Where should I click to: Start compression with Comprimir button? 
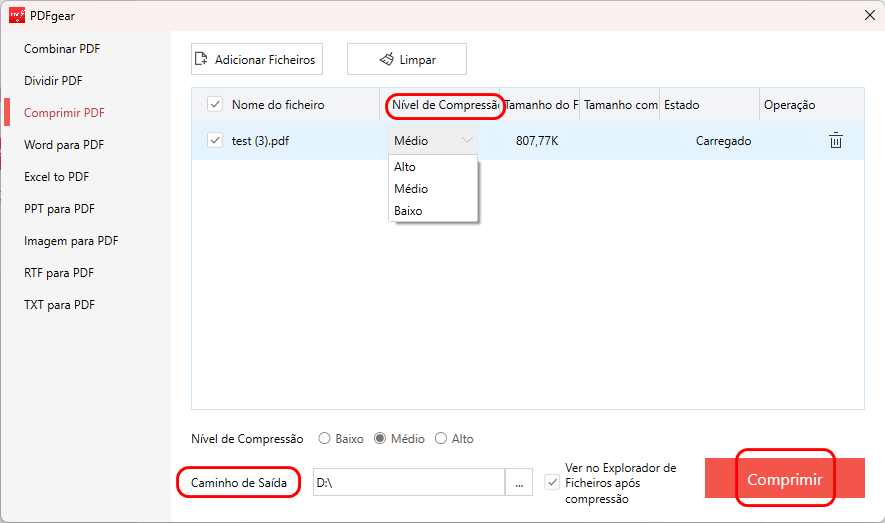point(785,478)
